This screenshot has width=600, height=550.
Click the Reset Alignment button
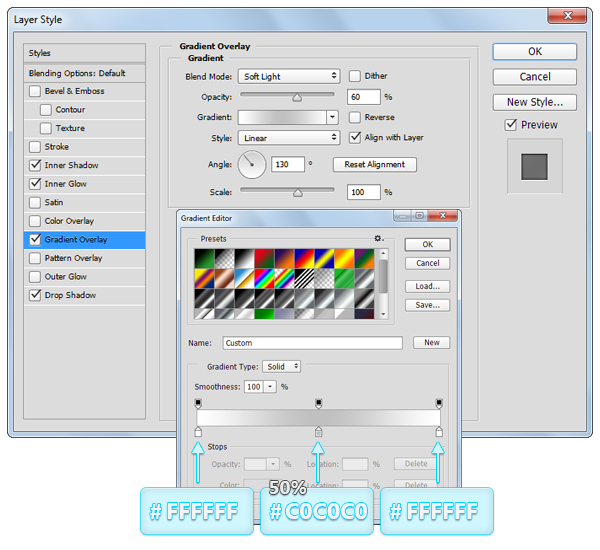(x=374, y=164)
